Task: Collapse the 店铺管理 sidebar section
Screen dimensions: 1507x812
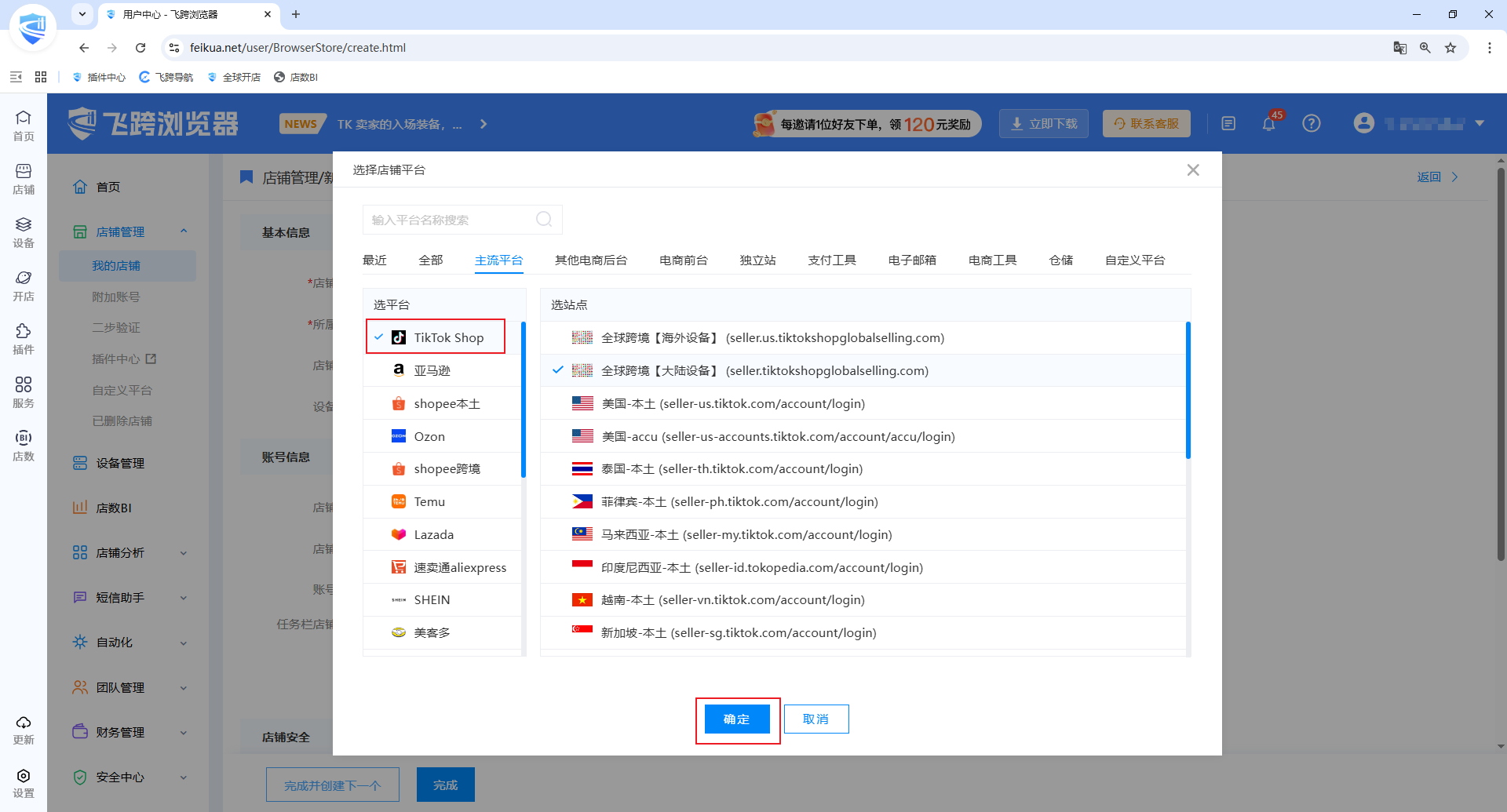Action: 184,231
